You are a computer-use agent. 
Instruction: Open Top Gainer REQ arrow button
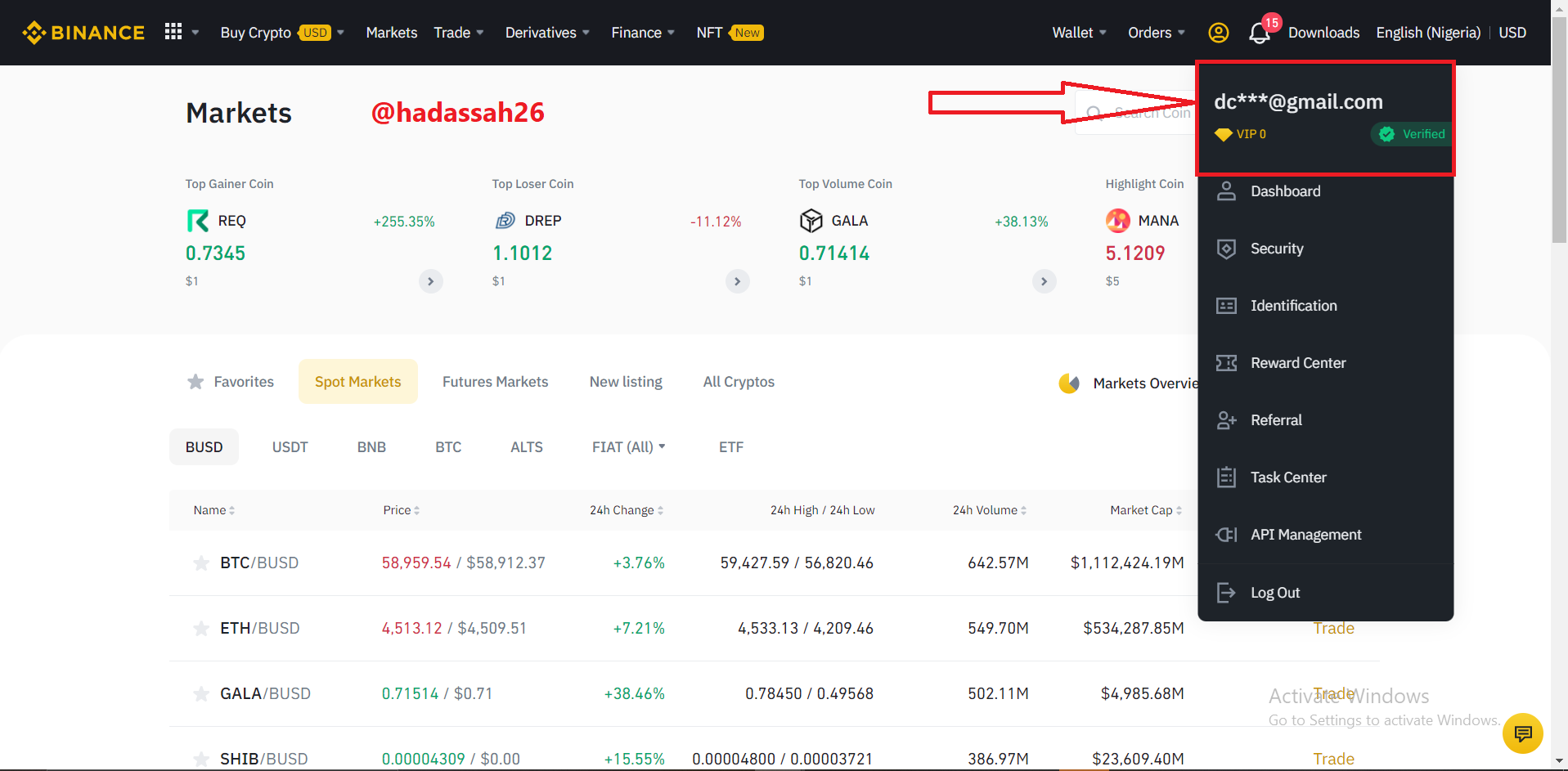pos(431,281)
